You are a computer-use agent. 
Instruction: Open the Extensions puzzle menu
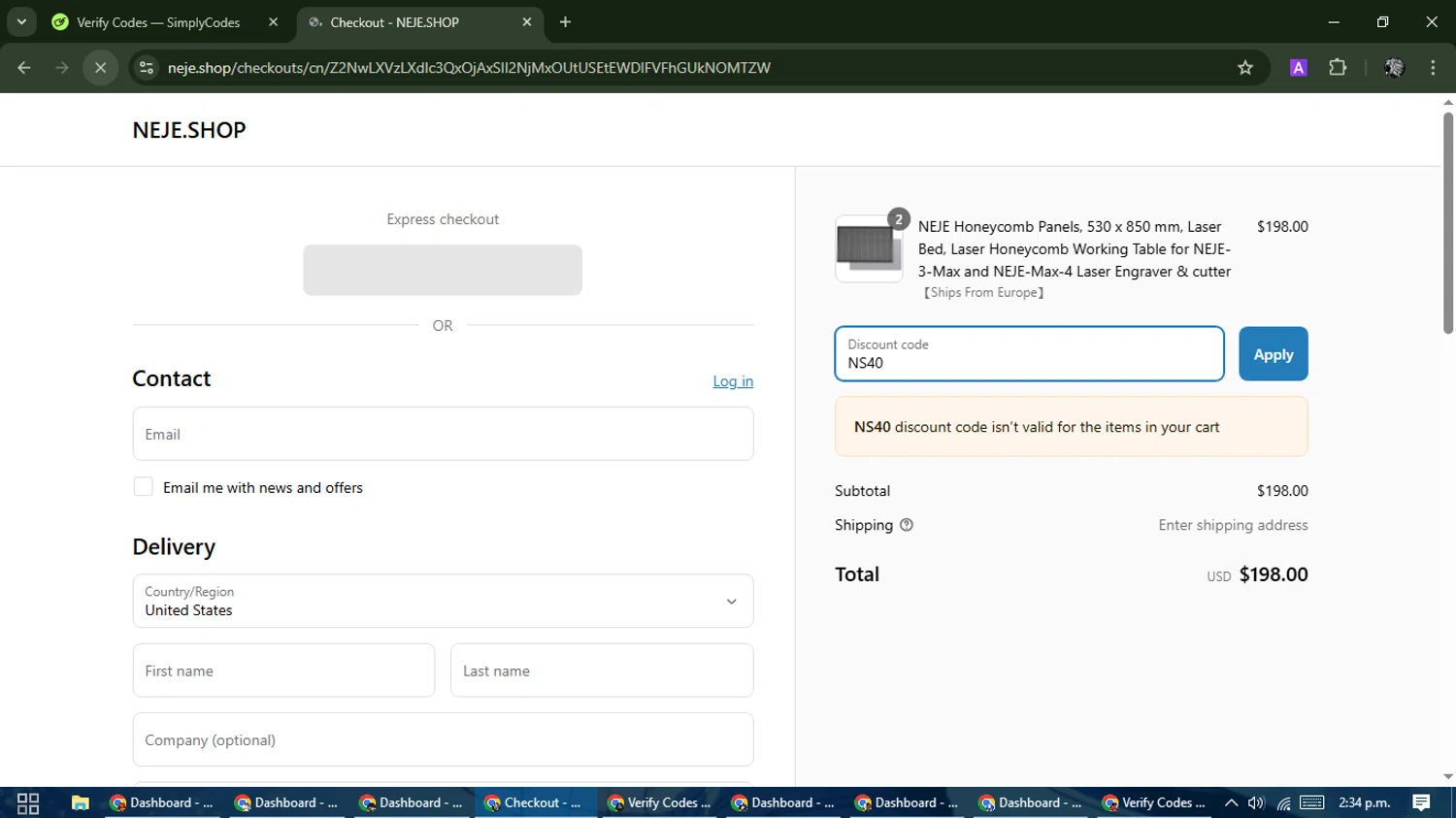pyautogui.click(x=1338, y=68)
